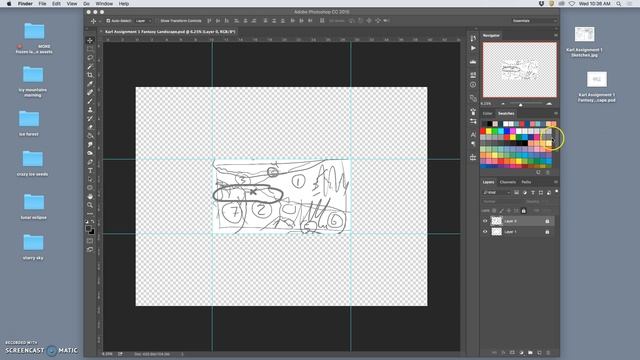The image size is (640, 360).
Task: Switch to the Paths tab
Action: [x=526, y=182]
